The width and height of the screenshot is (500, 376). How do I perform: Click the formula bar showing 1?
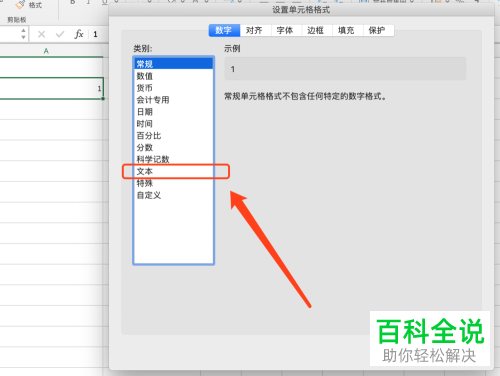[99, 34]
